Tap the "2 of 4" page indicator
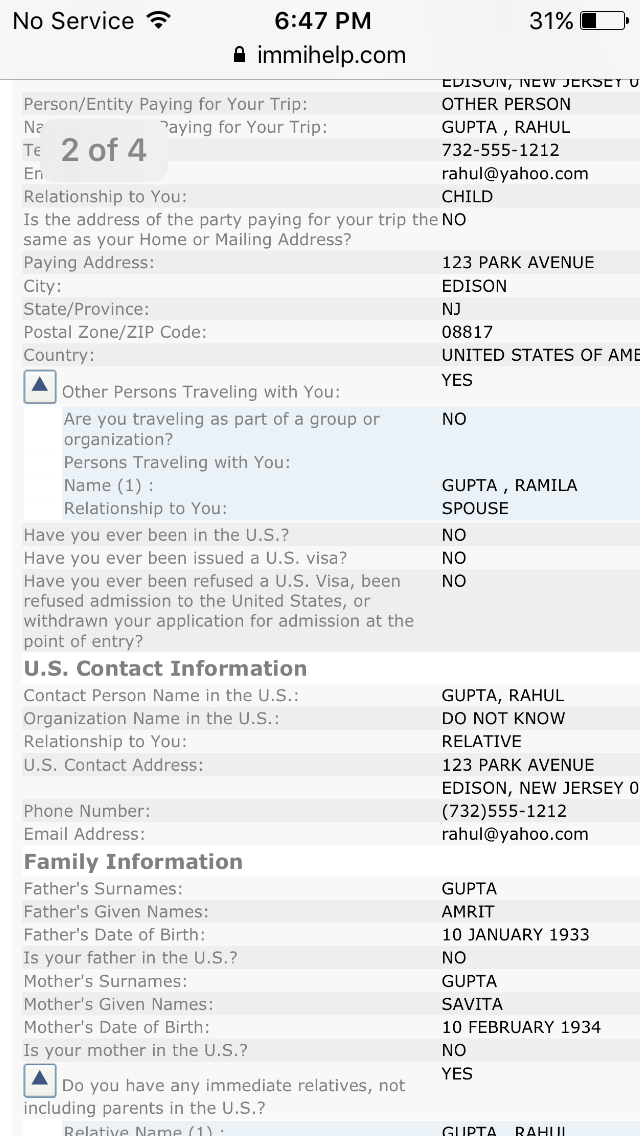 point(104,150)
